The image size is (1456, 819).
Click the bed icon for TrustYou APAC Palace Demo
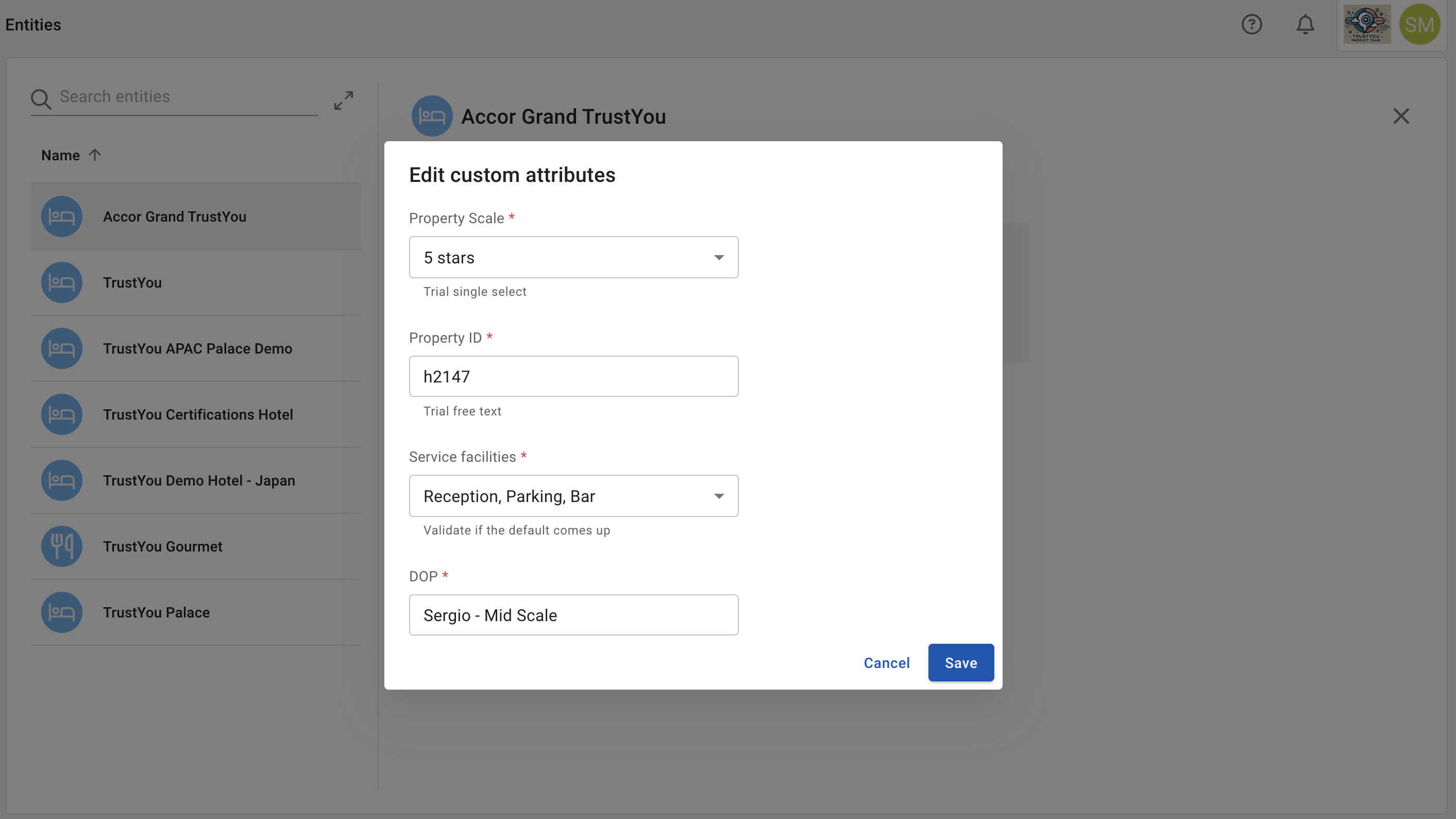pos(62,348)
